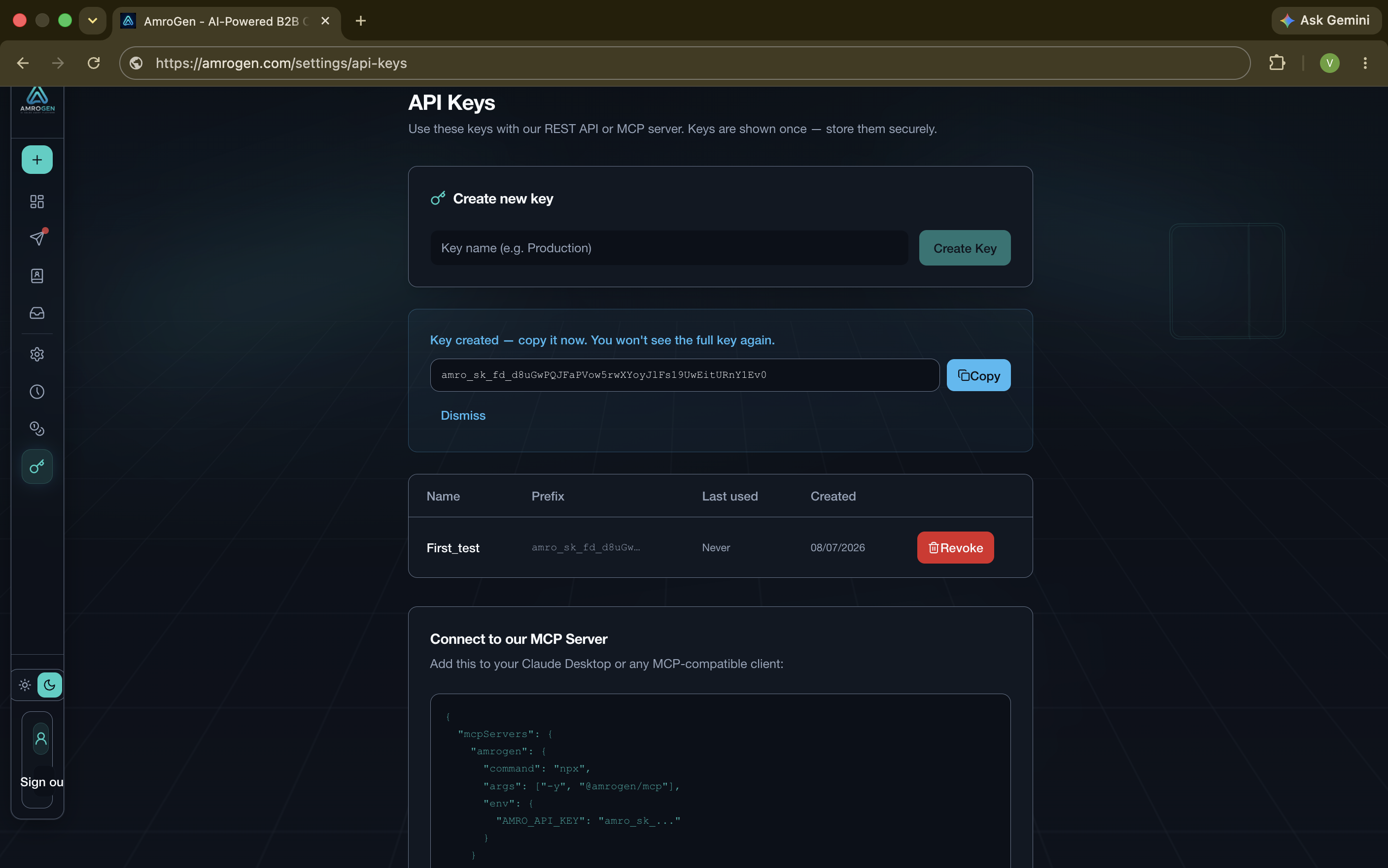The image size is (1388, 868).
Task: Open a new browser tab
Action: [361, 21]
